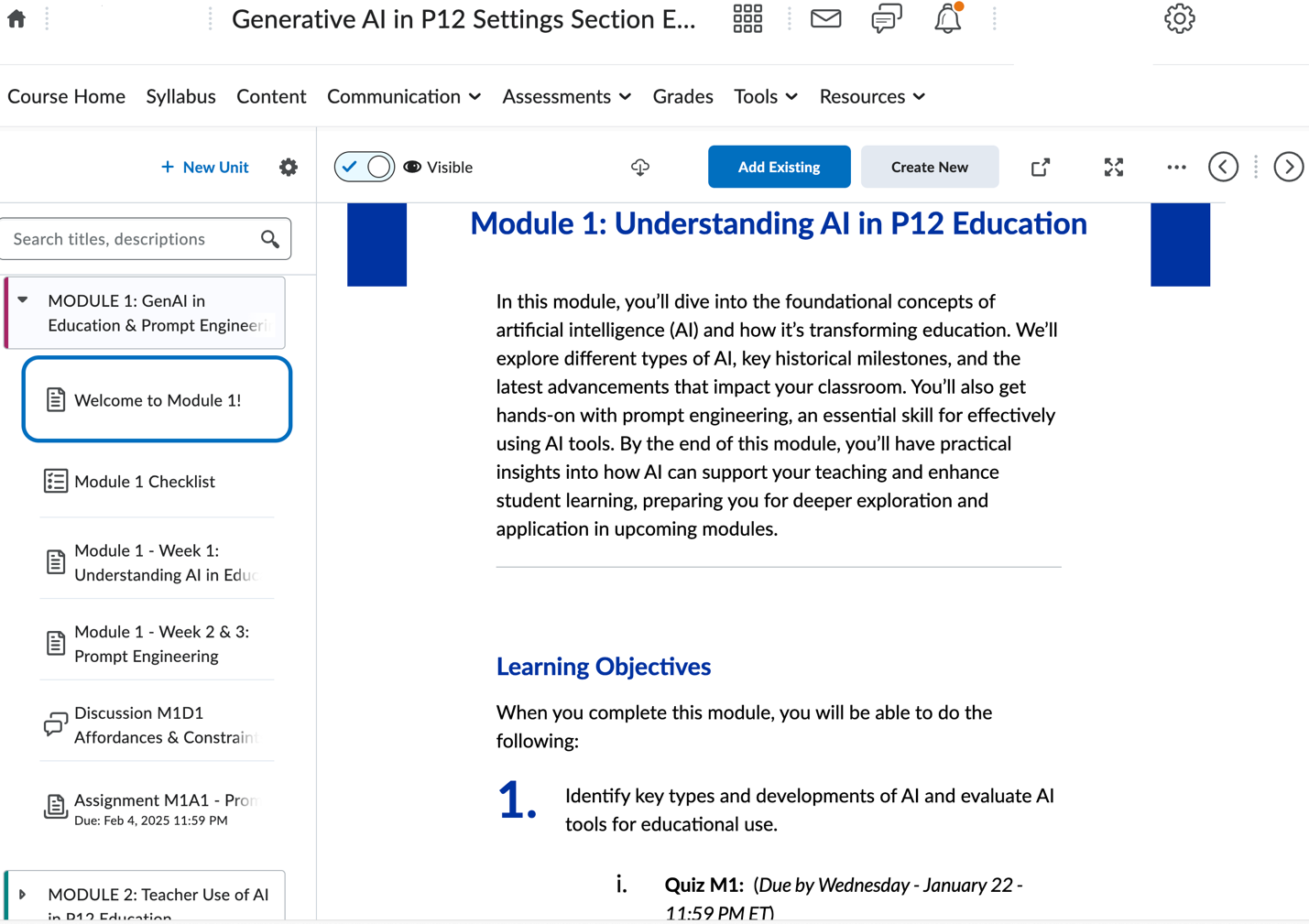Click the cloud publish icon in the toolbar

tap(640, 167)
